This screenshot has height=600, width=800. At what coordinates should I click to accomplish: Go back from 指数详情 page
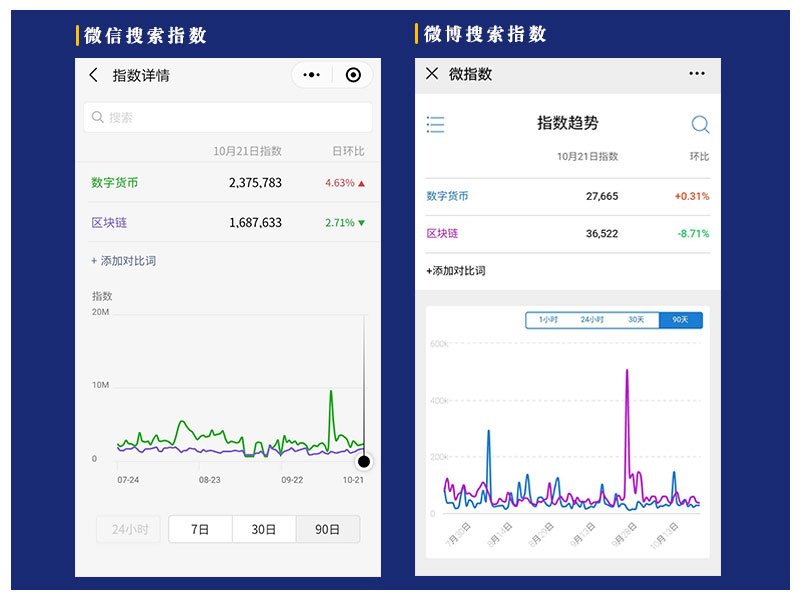click(93, 75)
